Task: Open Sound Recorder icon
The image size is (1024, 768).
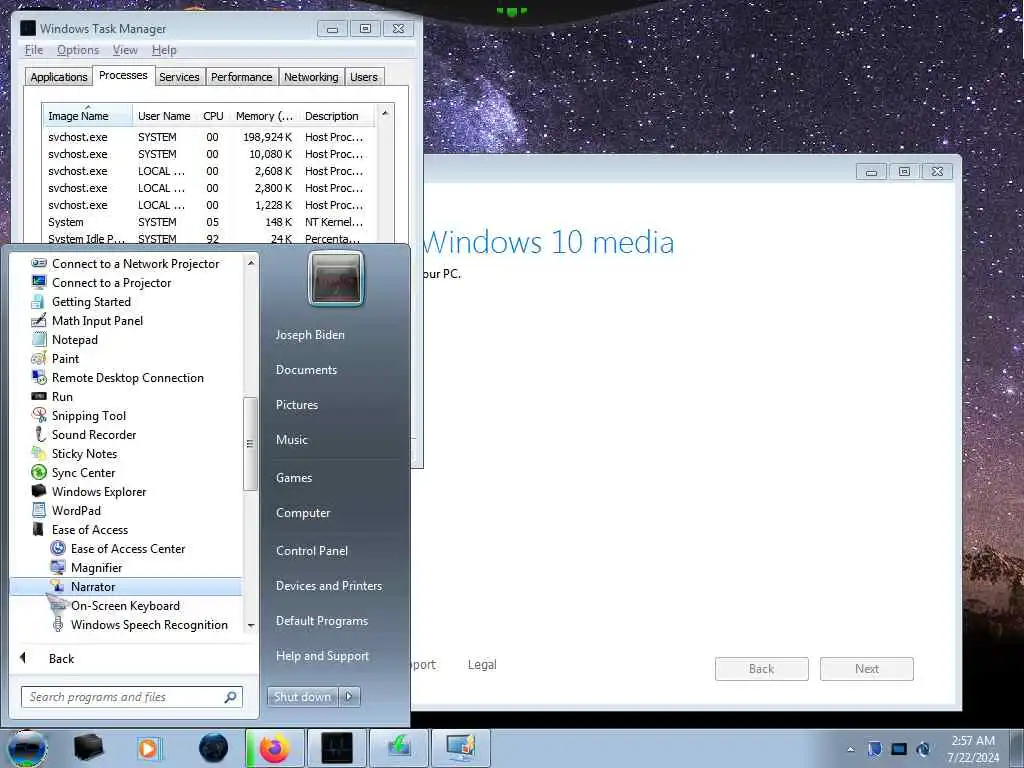Action: pos(39,434)
